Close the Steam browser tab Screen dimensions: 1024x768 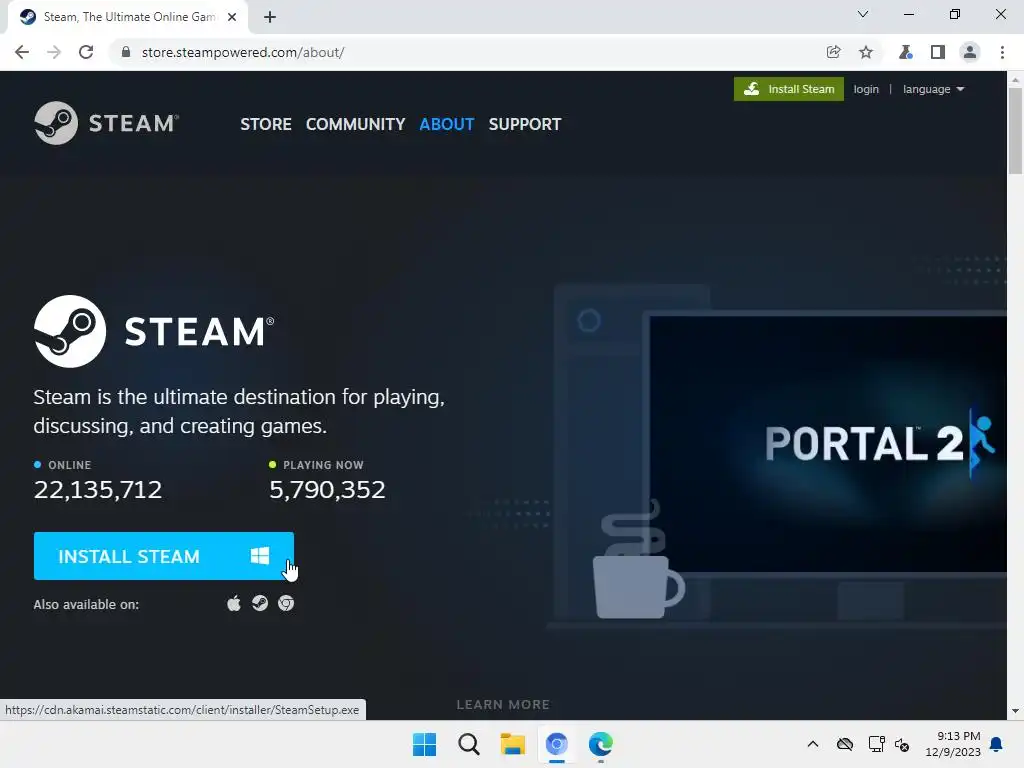coord(232,17)
